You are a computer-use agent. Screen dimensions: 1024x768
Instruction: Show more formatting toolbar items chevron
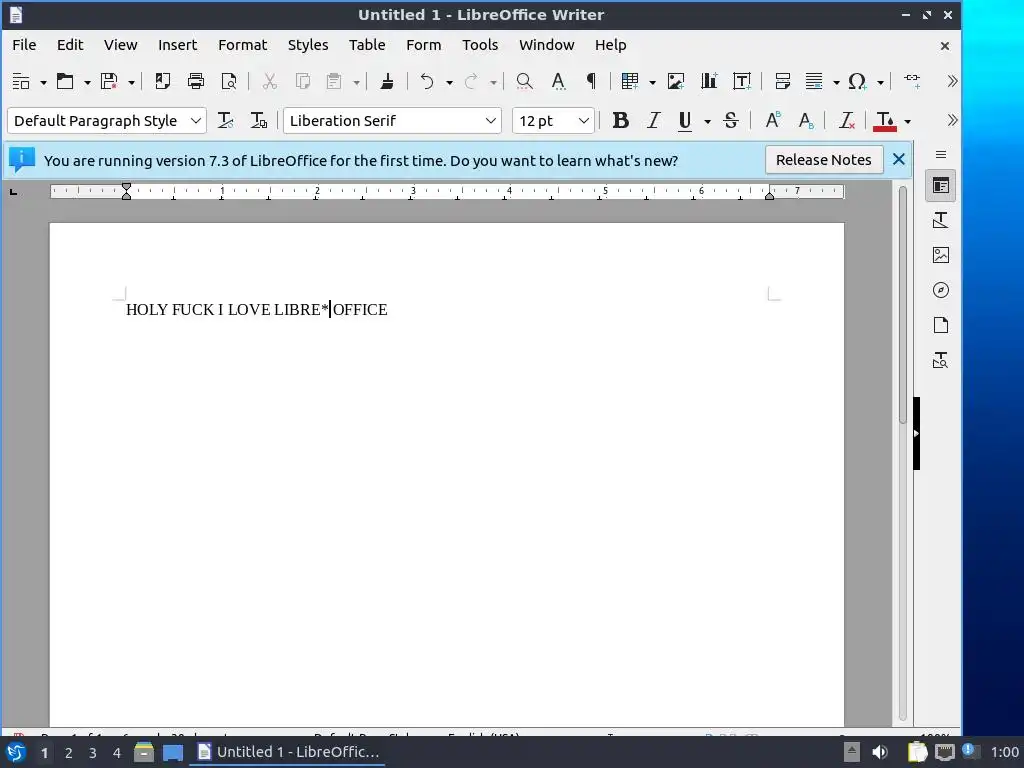pos(952,120)
